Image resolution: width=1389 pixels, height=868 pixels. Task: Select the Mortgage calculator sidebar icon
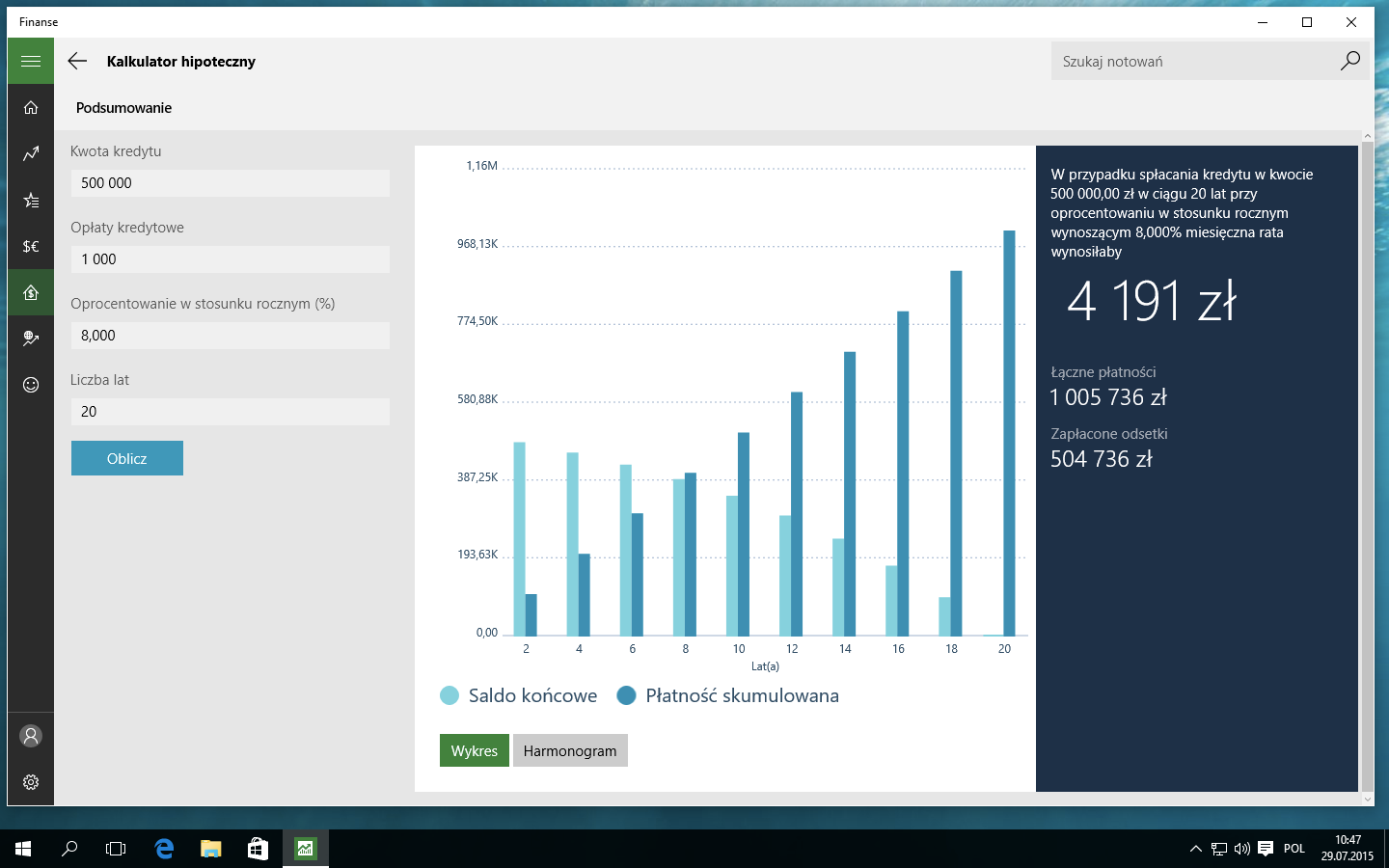tap(31, 292)
